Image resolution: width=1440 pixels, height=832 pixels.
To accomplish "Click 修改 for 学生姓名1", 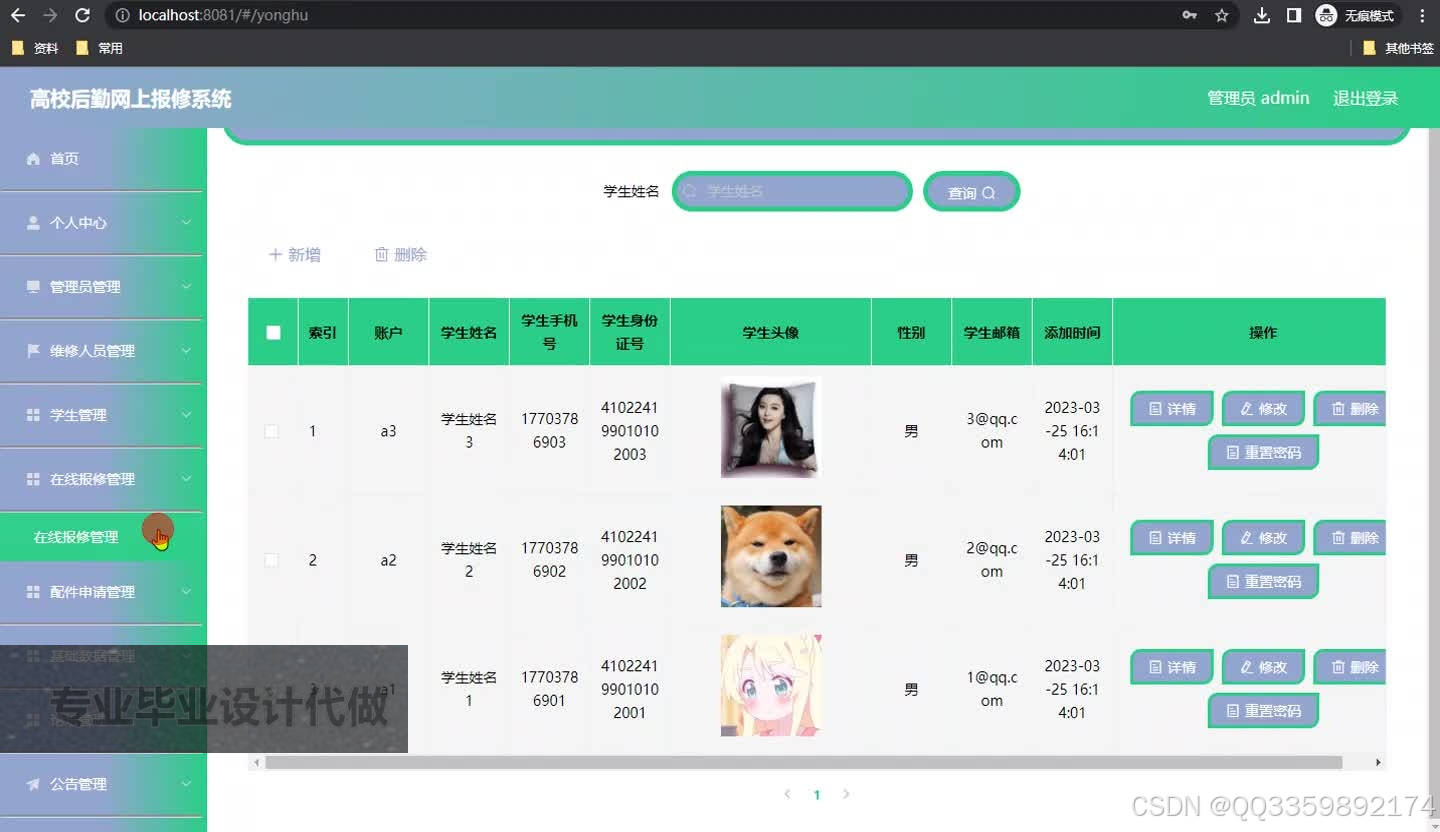I will 1263,666.
